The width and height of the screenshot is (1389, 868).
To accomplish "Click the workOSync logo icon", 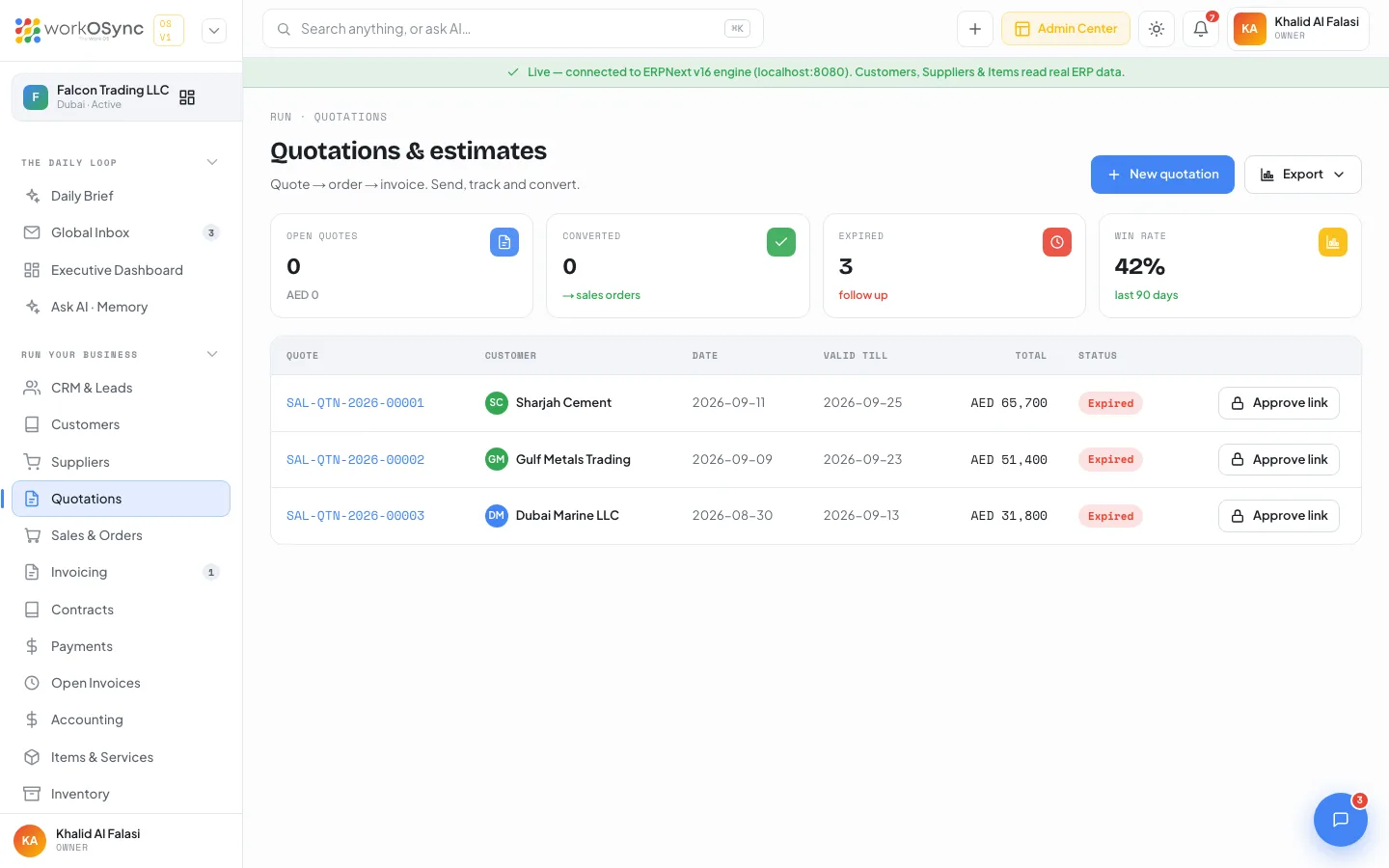I will 28,30.
